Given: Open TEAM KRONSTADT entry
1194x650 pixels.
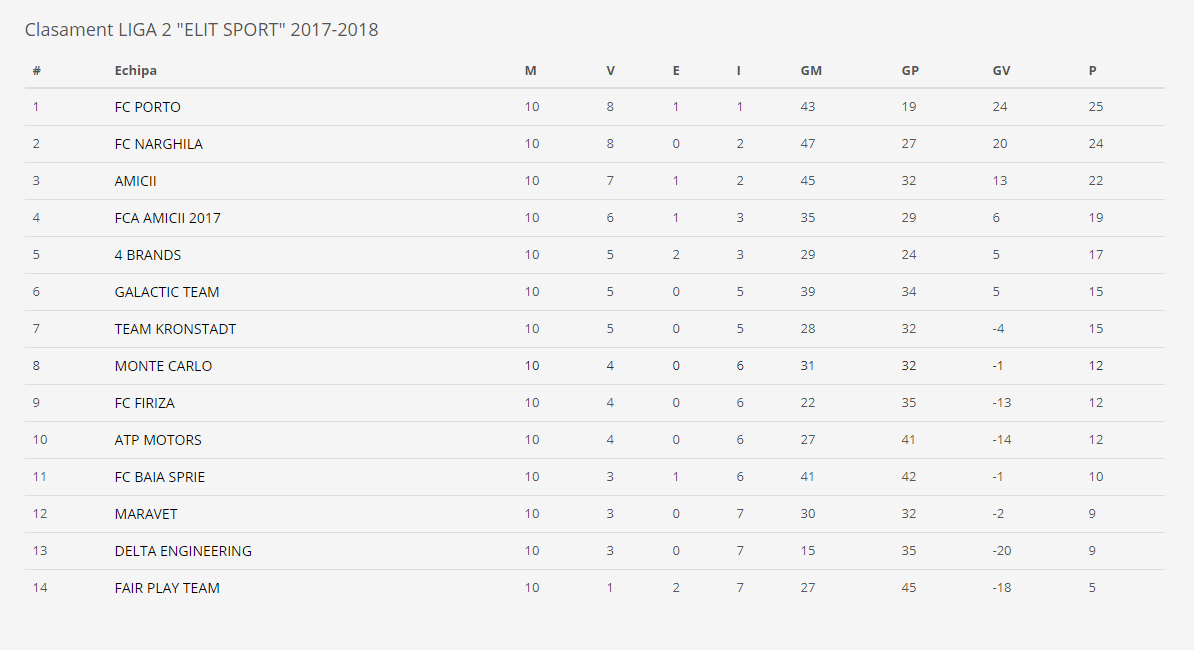Looking at the screenshot, I should click(x=175, y=329).
